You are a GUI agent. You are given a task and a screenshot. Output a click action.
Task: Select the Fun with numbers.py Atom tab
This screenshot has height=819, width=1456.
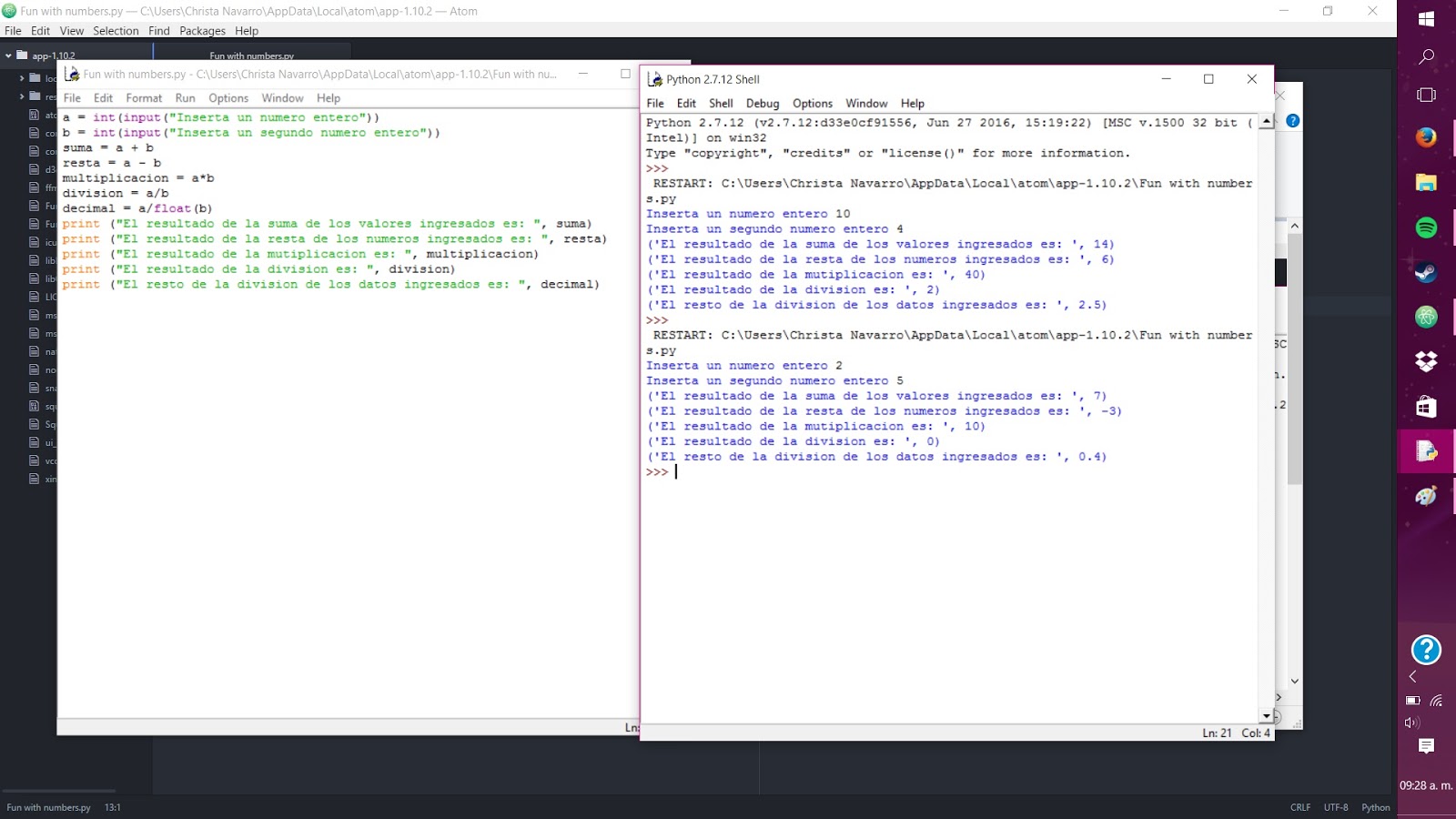(252, 56)
